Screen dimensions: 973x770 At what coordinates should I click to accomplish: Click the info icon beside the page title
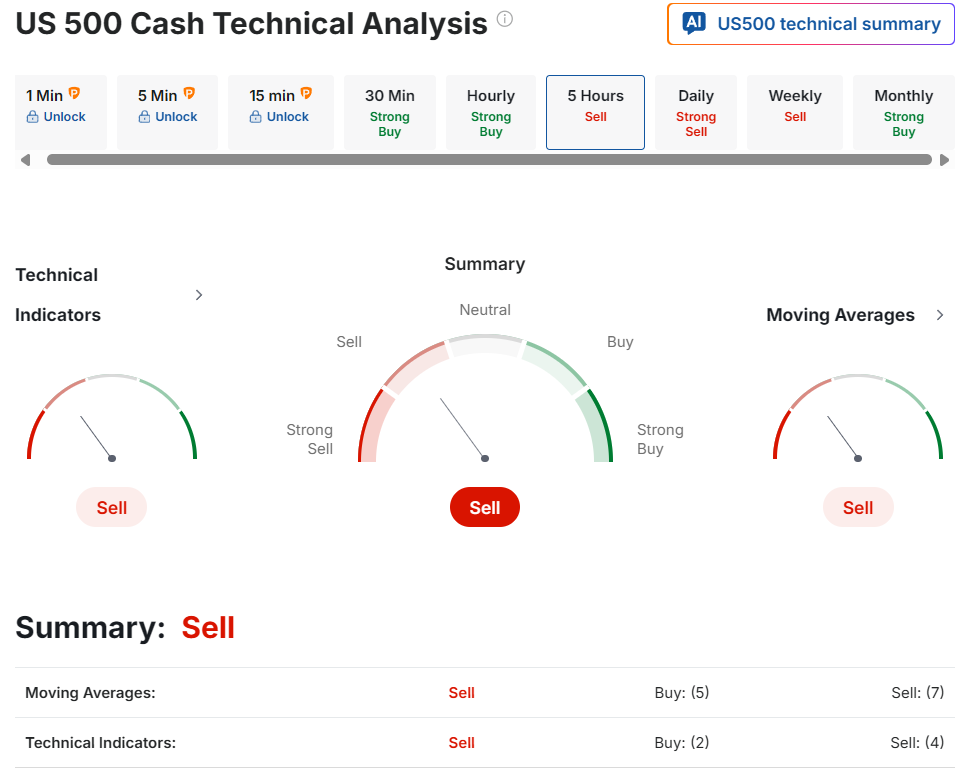coord(505,19)
